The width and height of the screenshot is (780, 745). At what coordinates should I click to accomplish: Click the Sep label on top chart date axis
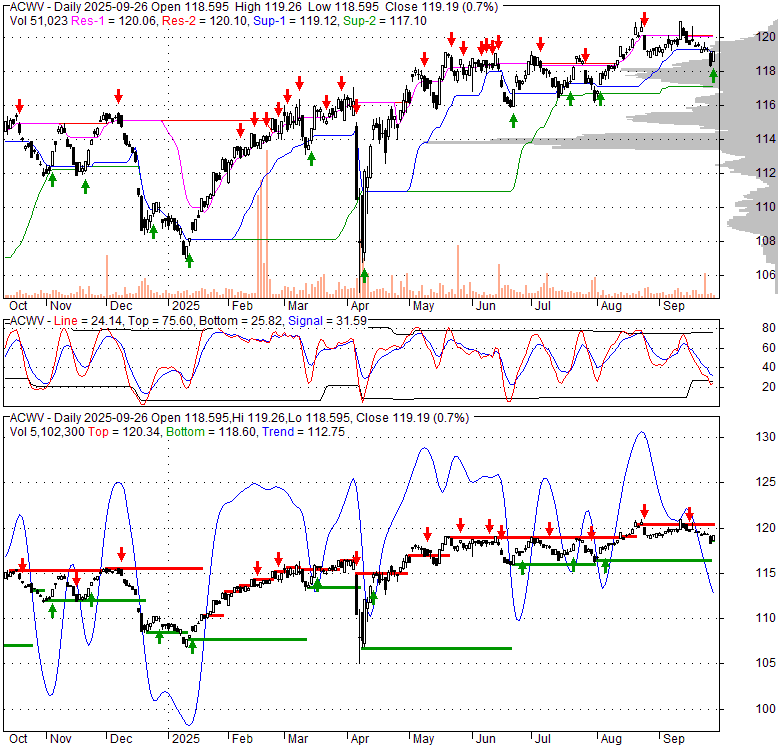tap(674, 306)
